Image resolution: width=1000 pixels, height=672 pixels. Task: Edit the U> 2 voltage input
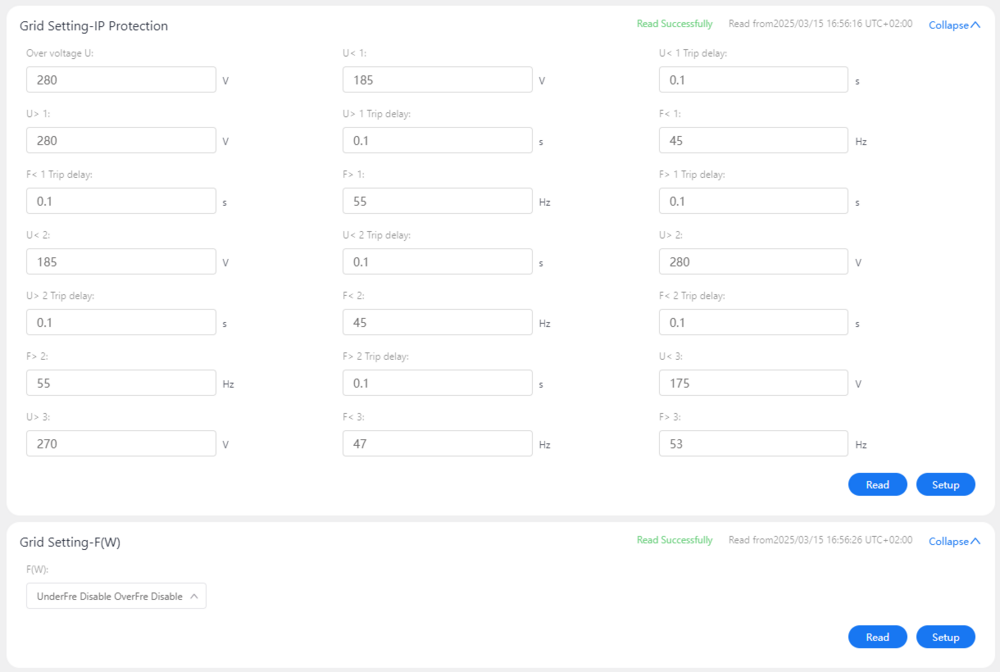[753, 262]
